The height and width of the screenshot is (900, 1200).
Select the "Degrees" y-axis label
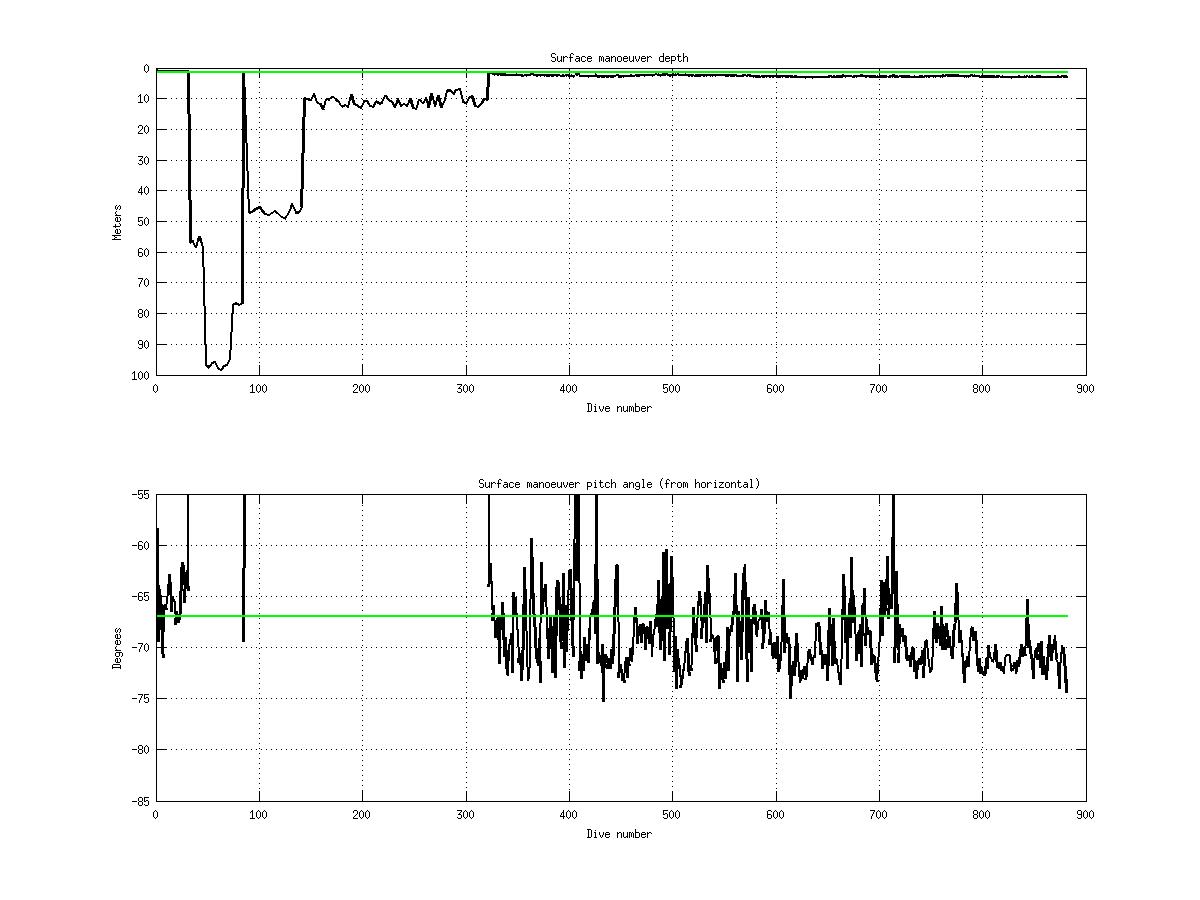[117, 647]
